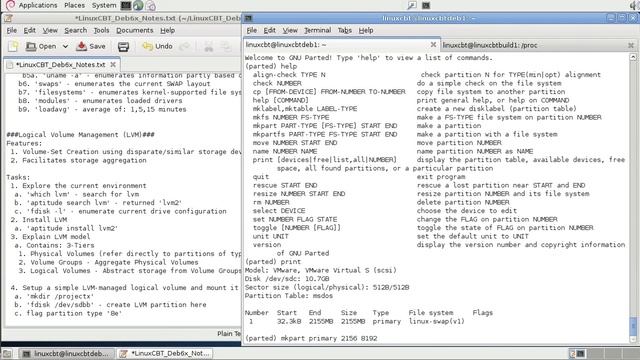The width and height of the screenshot is (640, 360).
Task: Click the workspace switcher first workspace
Action: (577, 353)
